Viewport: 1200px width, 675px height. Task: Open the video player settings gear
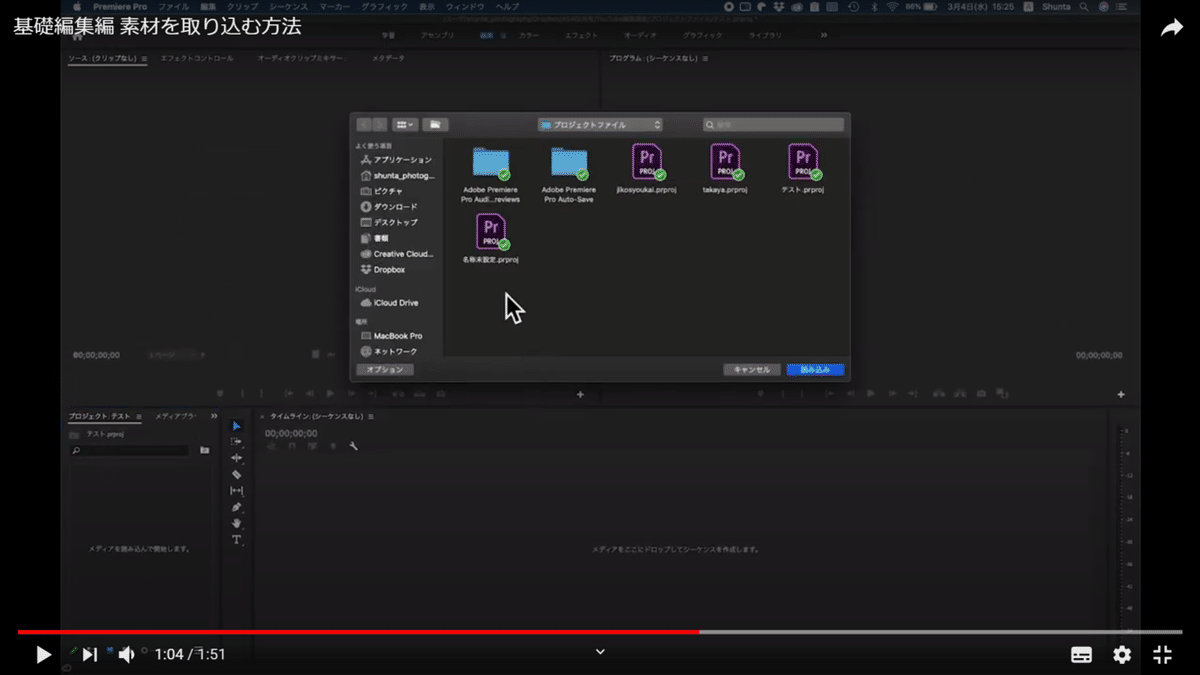pos(1122,654)
